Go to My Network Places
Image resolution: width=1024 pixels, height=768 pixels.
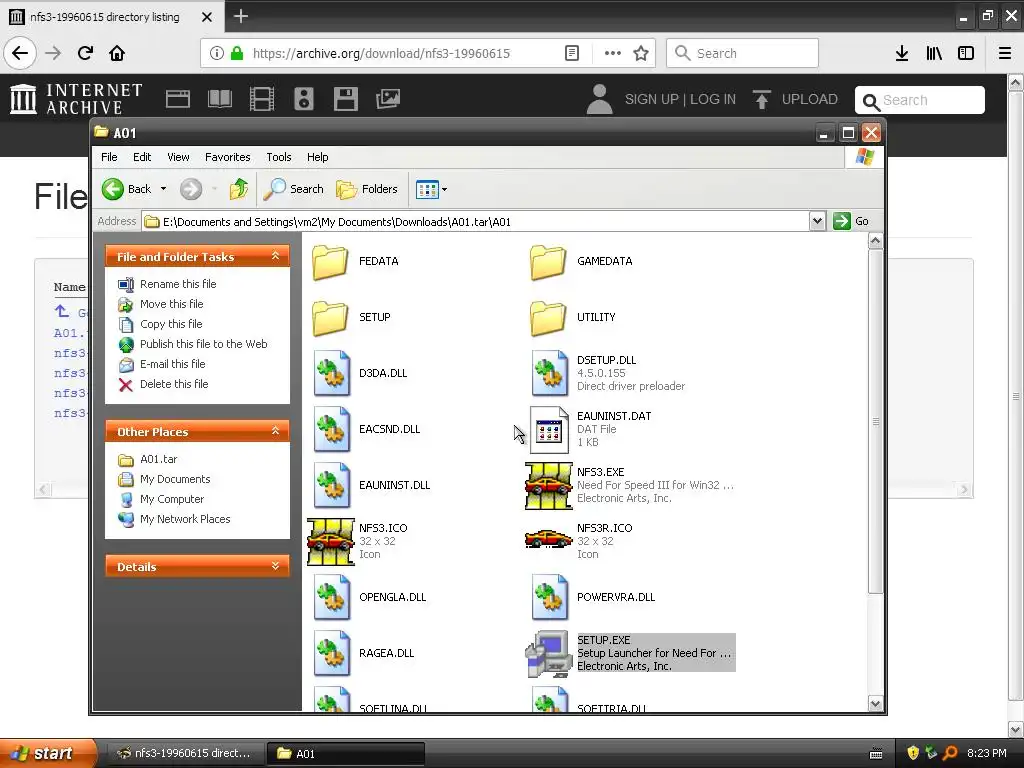point(185,519)
